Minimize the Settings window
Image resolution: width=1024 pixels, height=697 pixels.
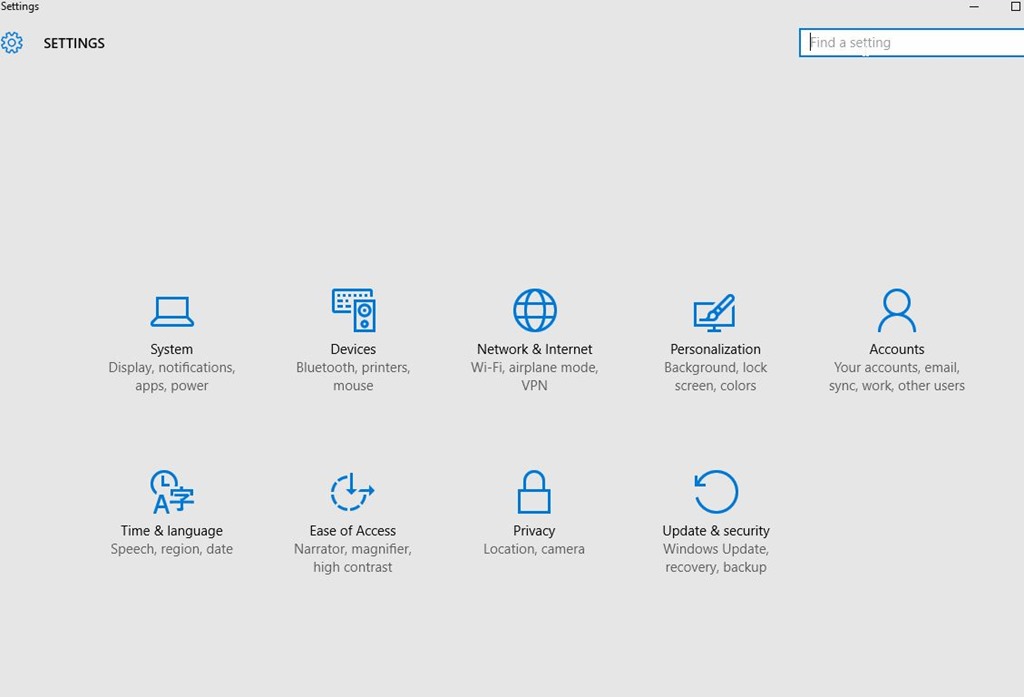click(x=974, y=7)
